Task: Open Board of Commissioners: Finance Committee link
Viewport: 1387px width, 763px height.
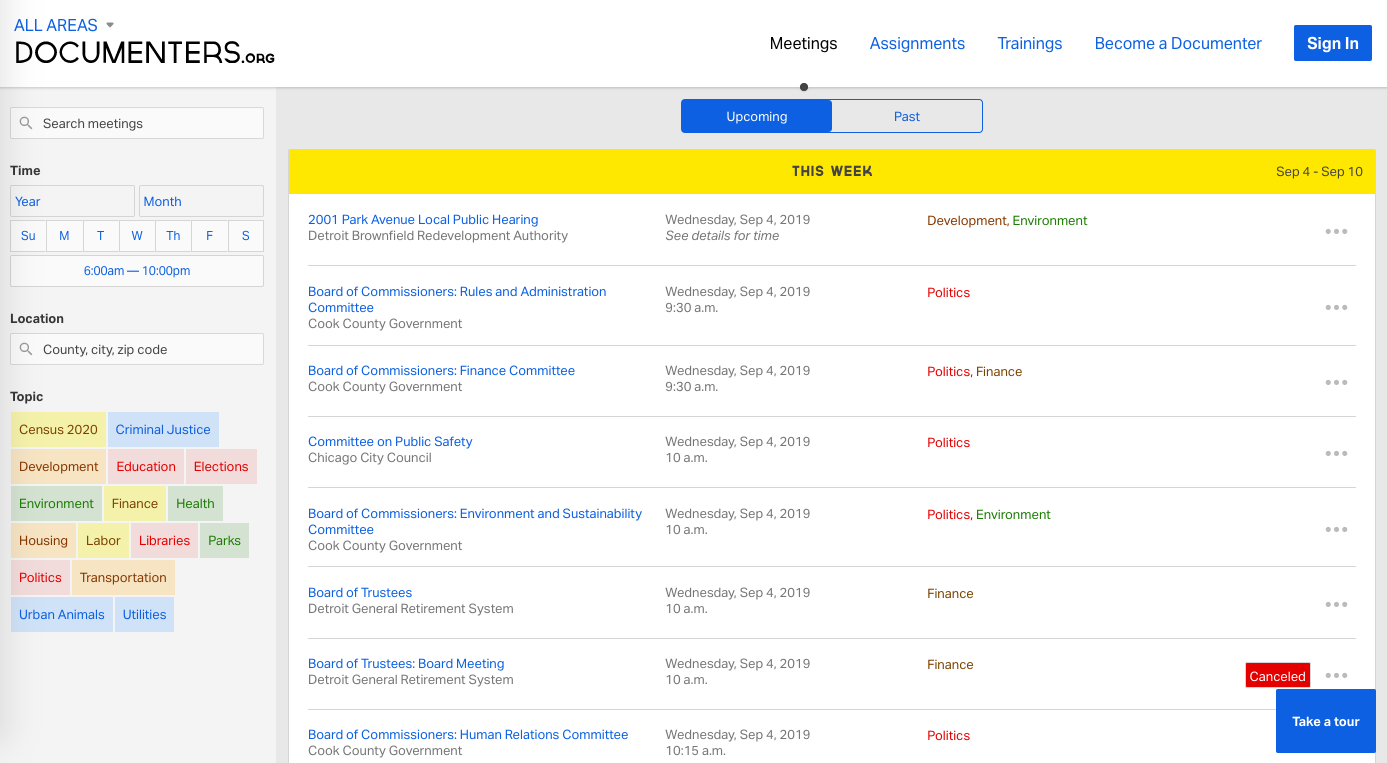Action: 441,370
